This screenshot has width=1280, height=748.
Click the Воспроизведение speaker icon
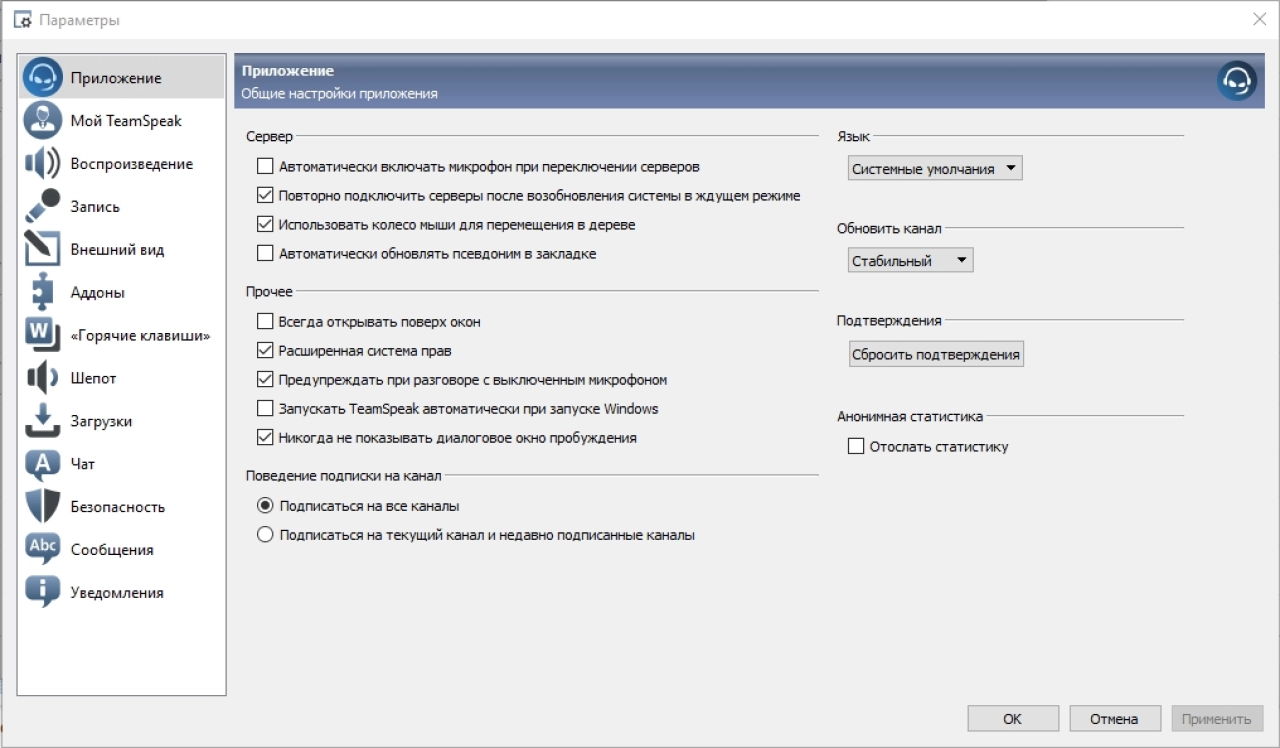point(43,163)
